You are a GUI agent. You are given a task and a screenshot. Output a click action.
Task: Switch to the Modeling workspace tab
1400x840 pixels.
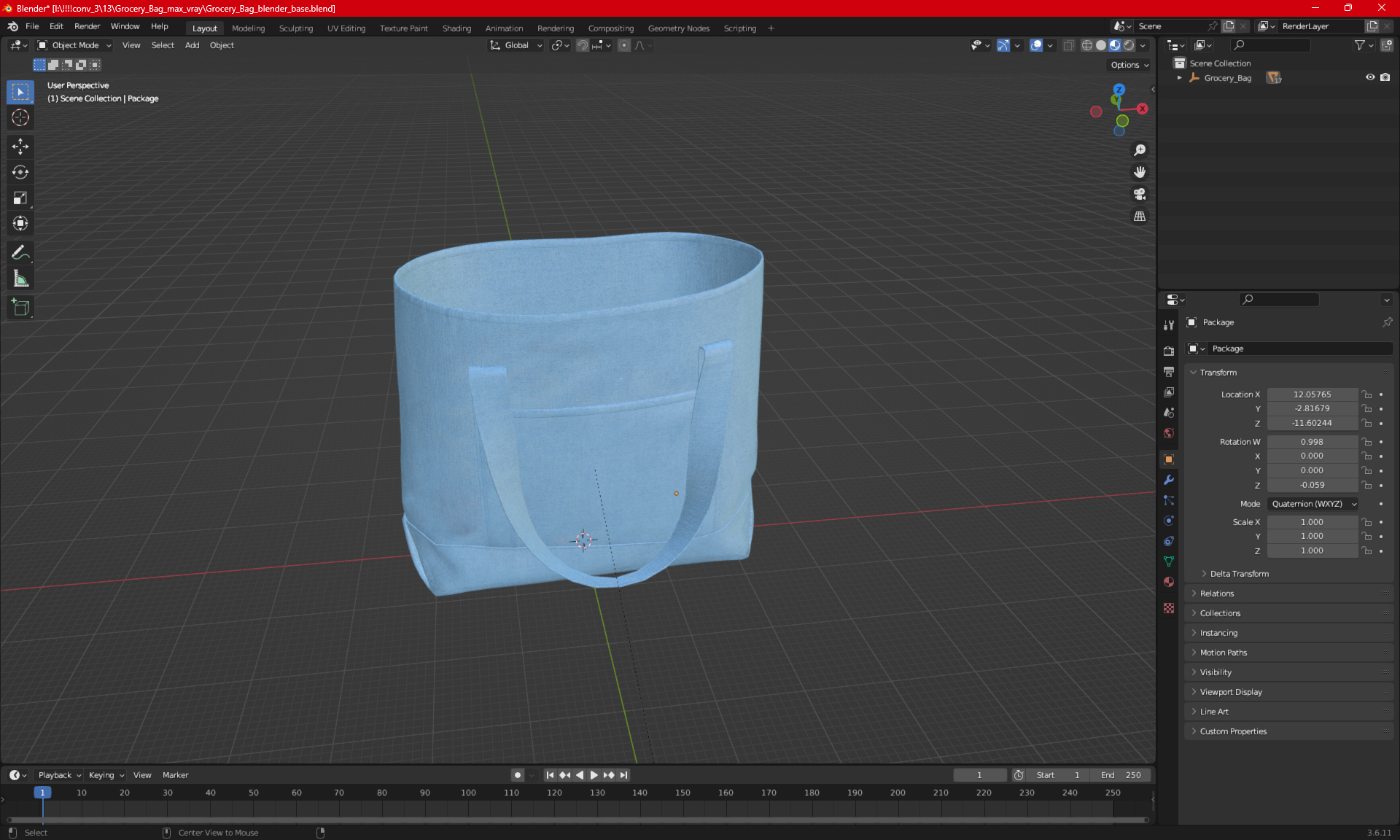point(248,28)
